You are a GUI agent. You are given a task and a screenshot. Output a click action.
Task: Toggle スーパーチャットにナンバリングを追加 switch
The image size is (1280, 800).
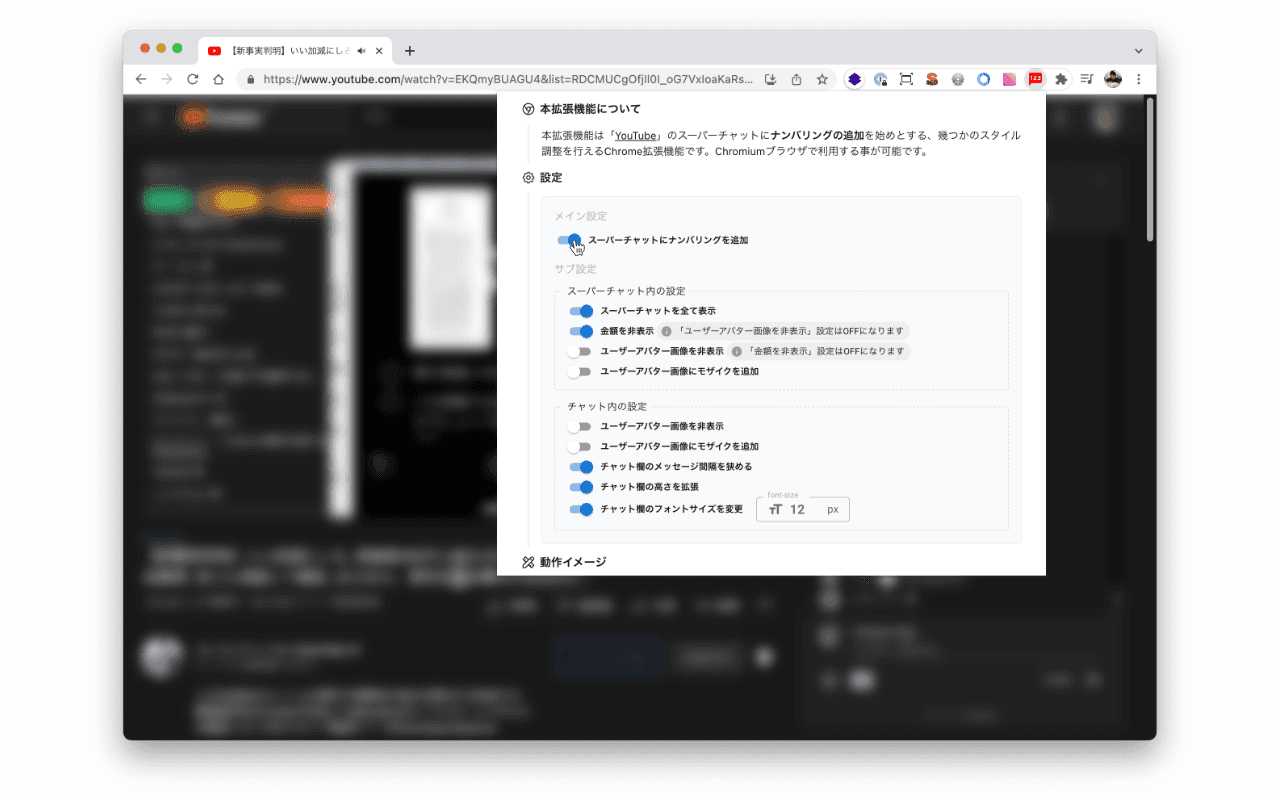click(568, 240)
